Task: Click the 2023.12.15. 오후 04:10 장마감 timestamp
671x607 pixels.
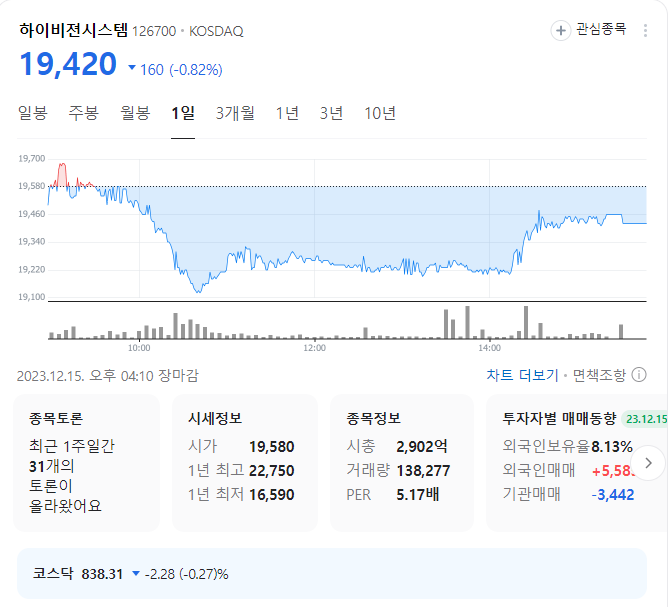Action: tap(108, 375)
